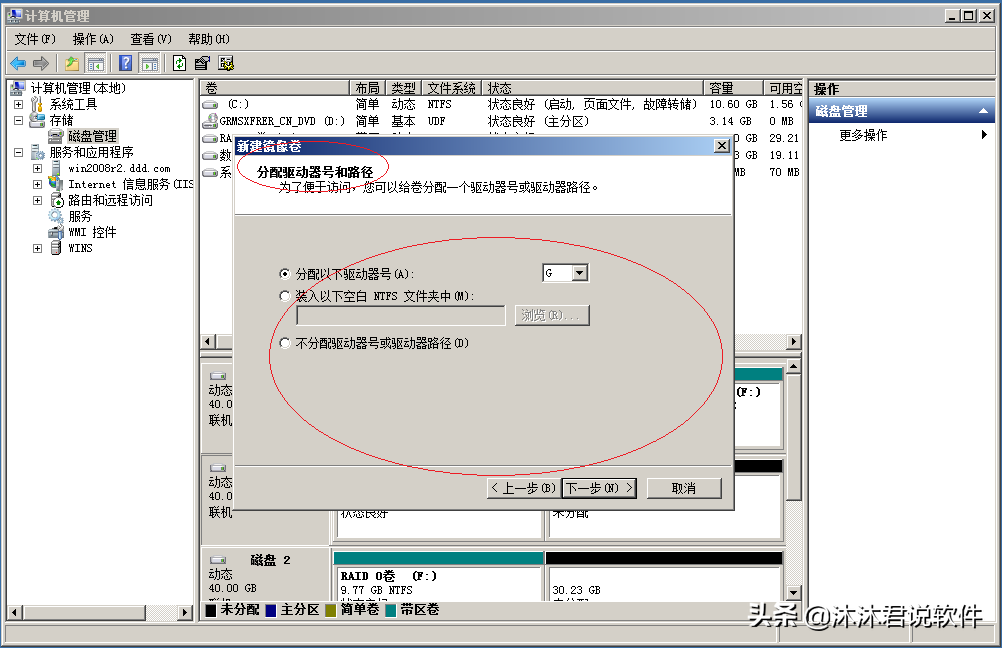The width and height of the screenshot is (1002, 648).
Task: Open the 文件(F) menu
Action: (x=35, y=39)
